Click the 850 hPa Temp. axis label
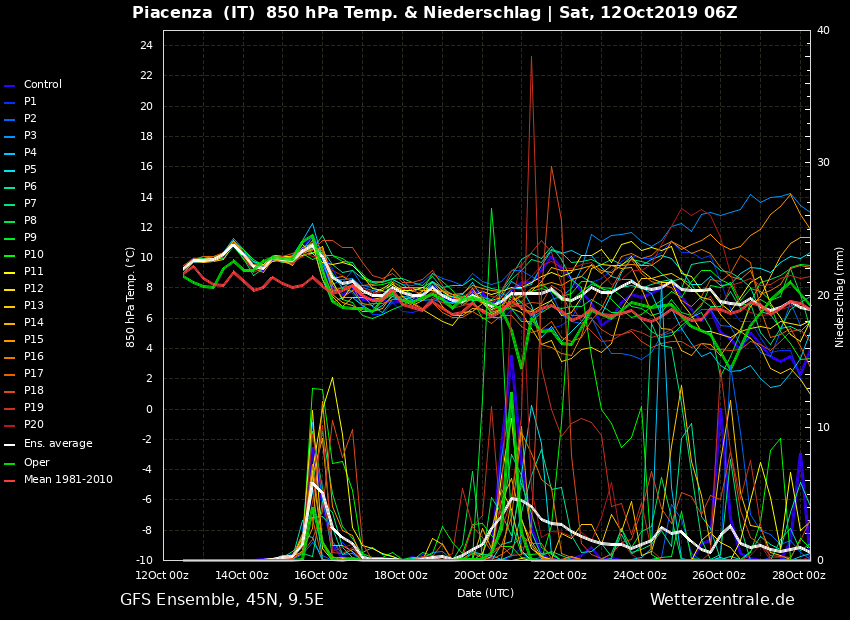Image resolution: width=850 pixels, height=620 pixels. (131, 297)
